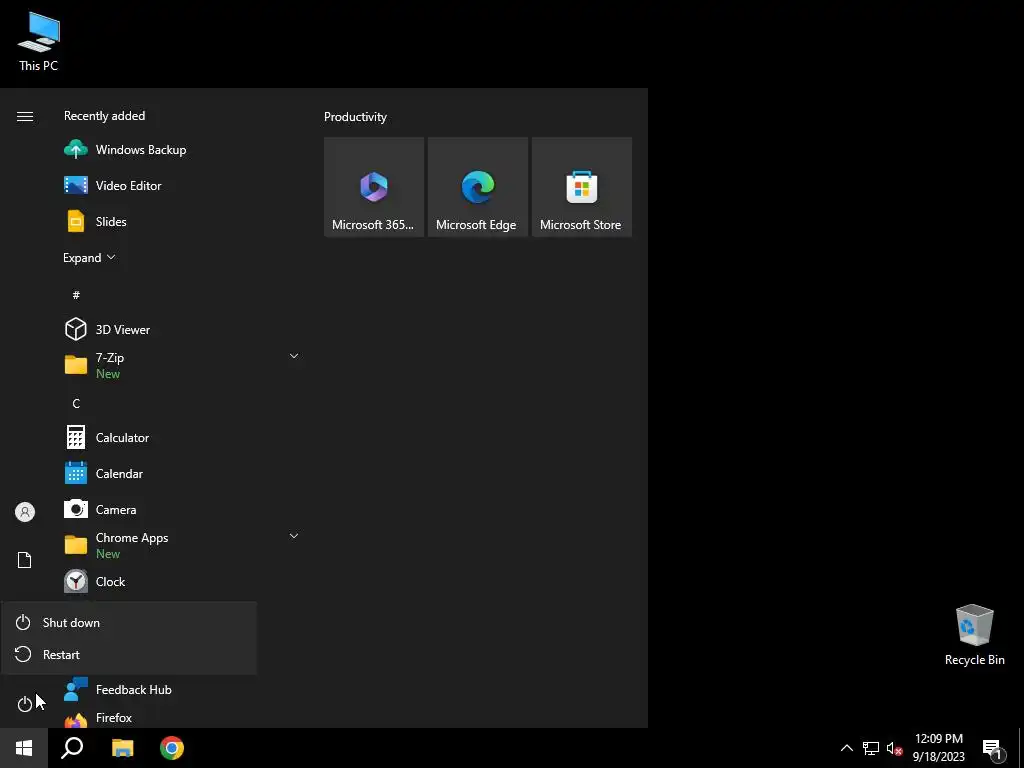Select the This PC desktop icon
The height and width of the screenshot is (768, 1024).
(39, 42)
